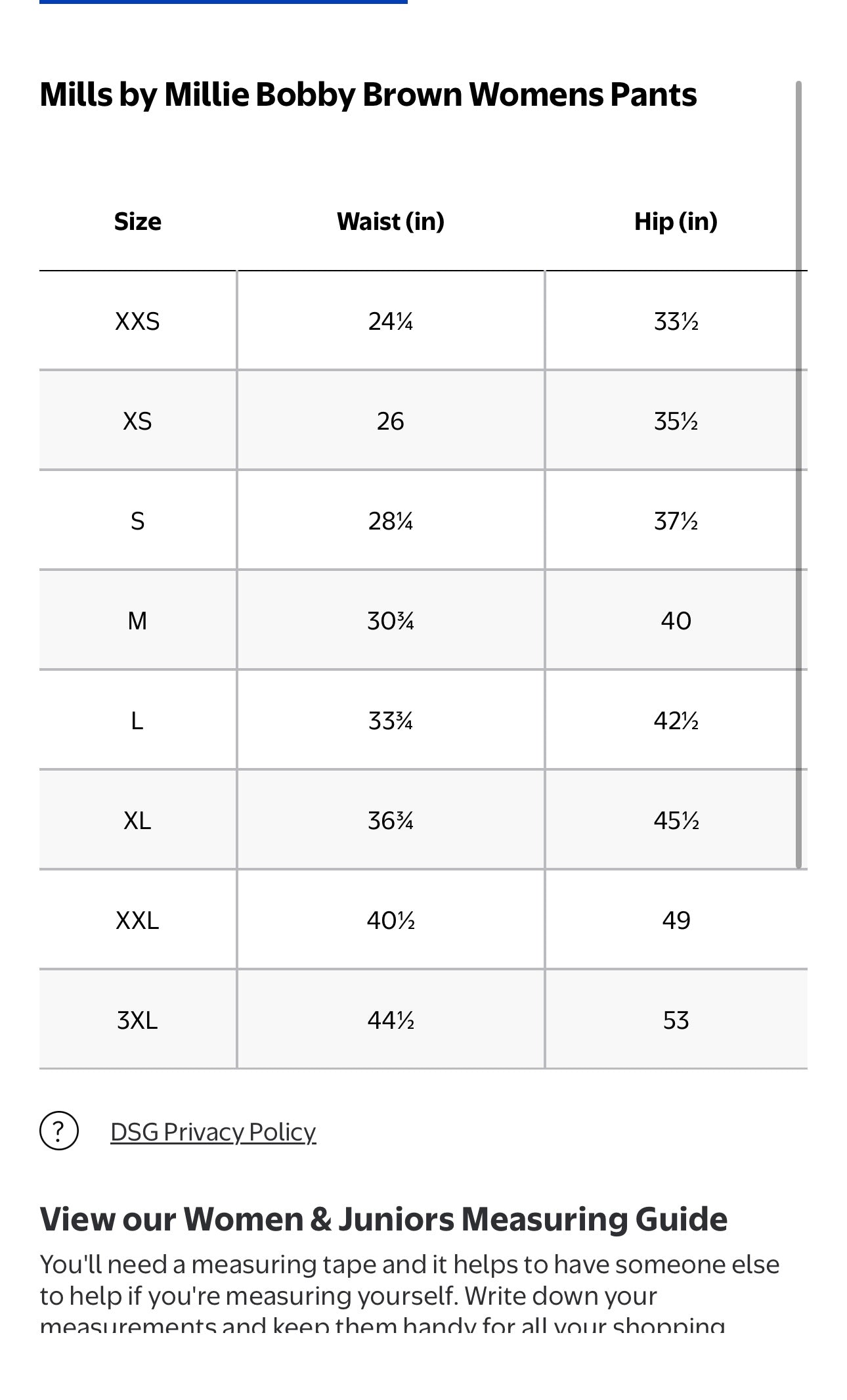Click the Waist (in) column header

(x=391, y=221)
